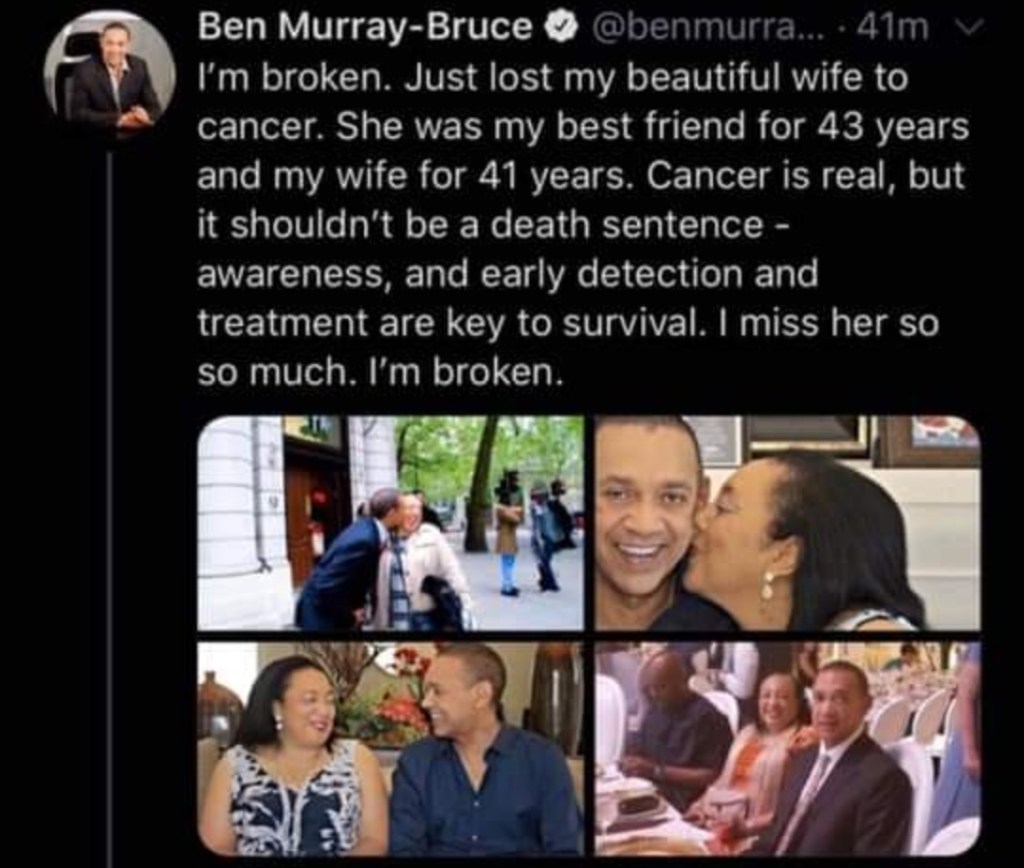This screenshot has height=868, width=1024.
Task: Open Ben Murray-Bruce's profile avatar
Action: [110, 76]
